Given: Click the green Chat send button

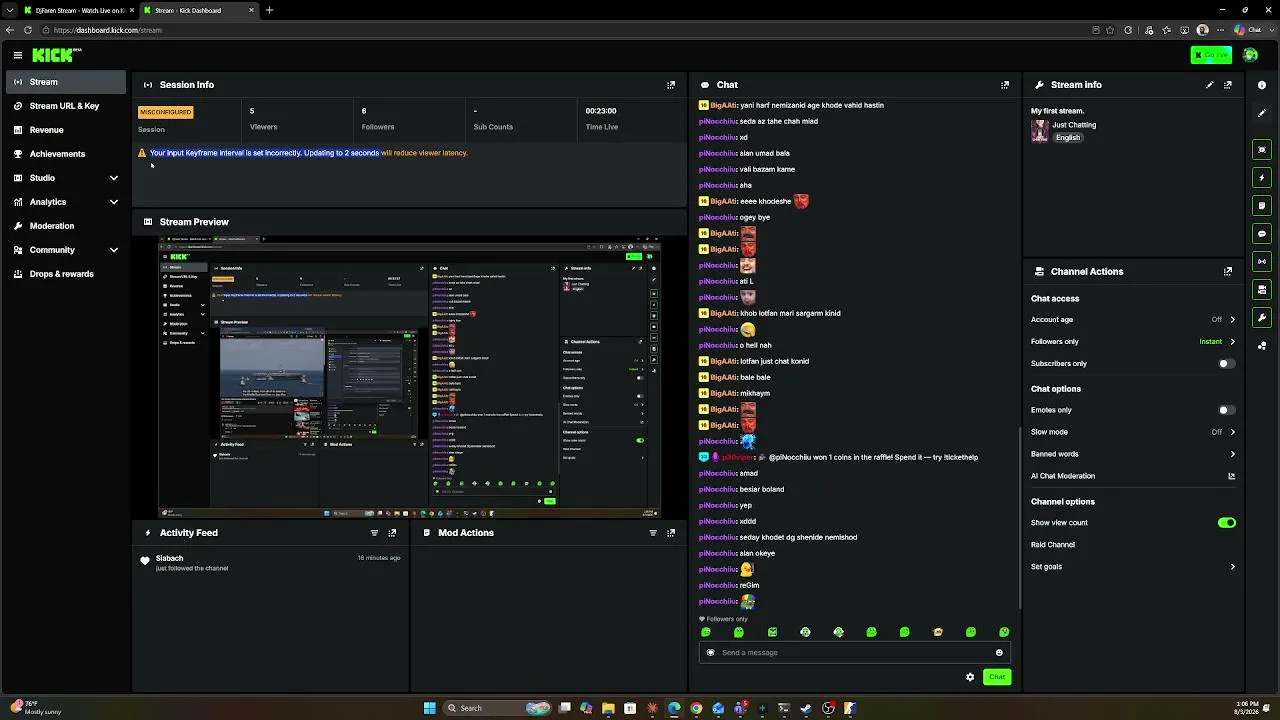Looking at the screenshot, I should coord(997,677).
